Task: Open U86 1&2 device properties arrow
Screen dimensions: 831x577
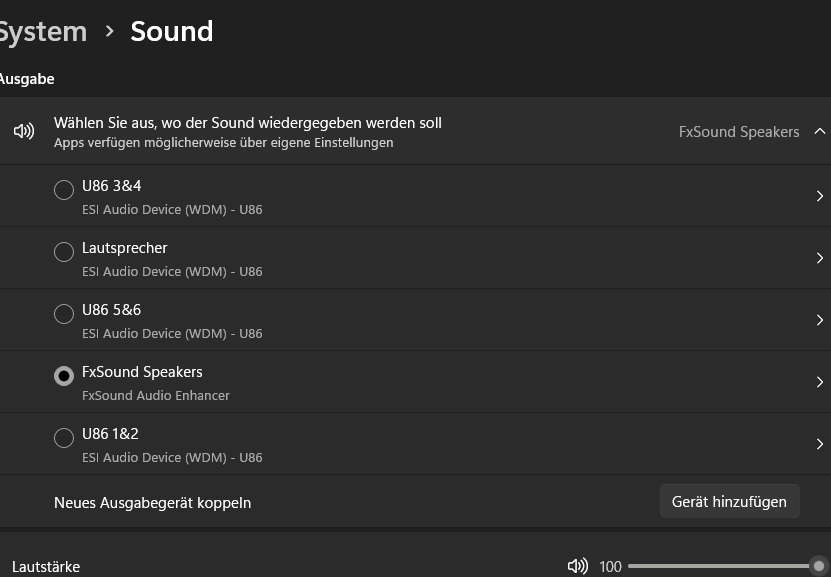Action: tap(820, 444)
